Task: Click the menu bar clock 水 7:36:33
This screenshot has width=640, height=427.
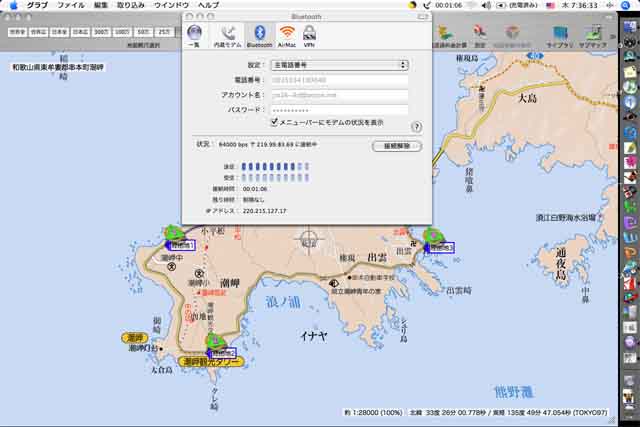Action: (580, 5)
